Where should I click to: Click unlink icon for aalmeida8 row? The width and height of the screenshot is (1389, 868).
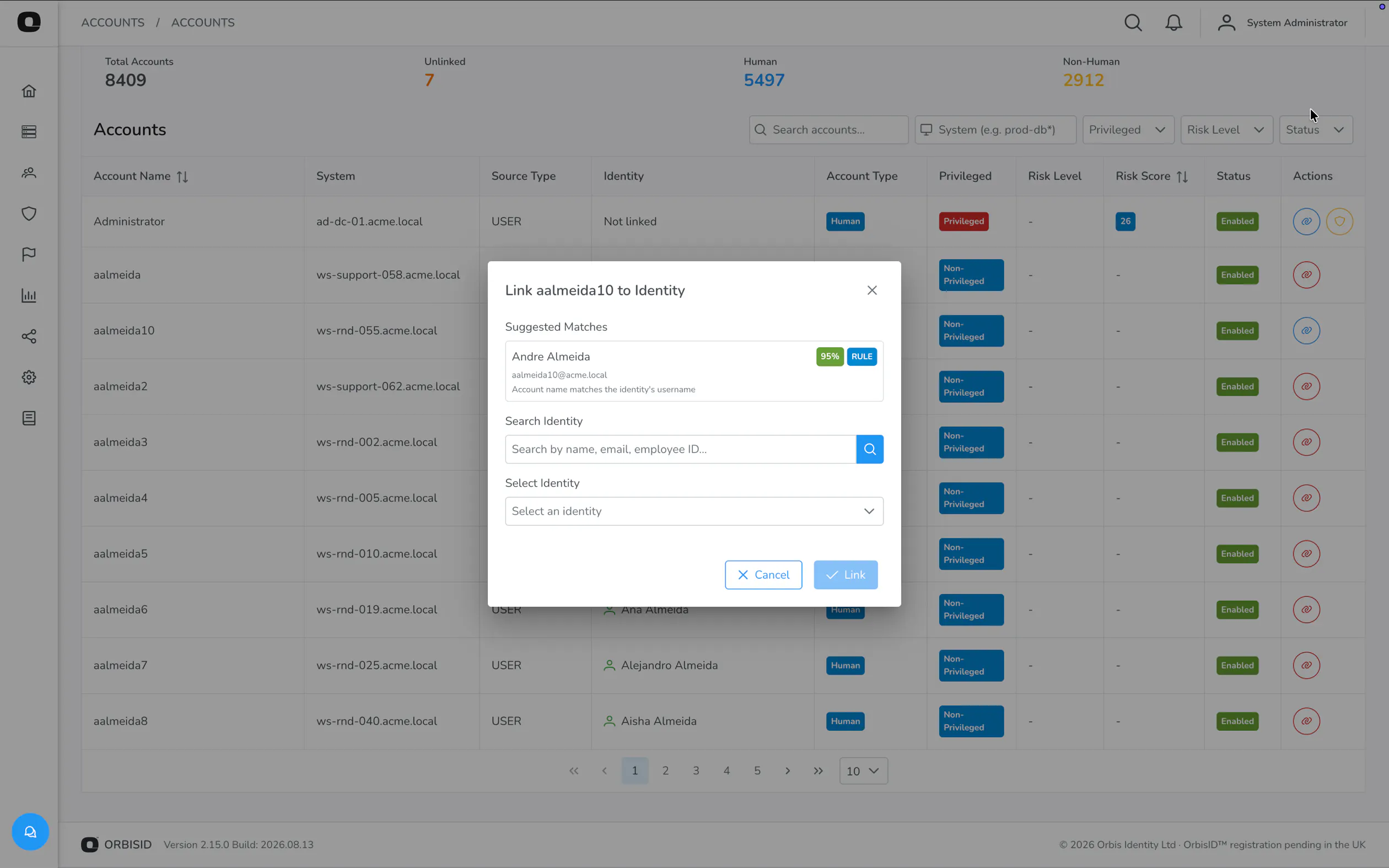[1306, 721]
